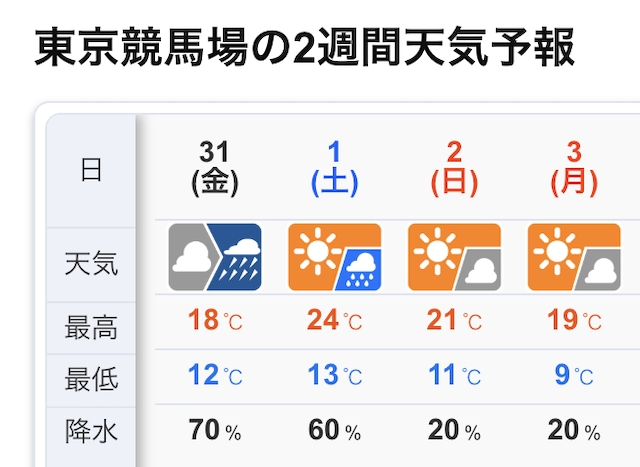Select the 31 (金) date header
640x467 pixels.
pos(215,168)
